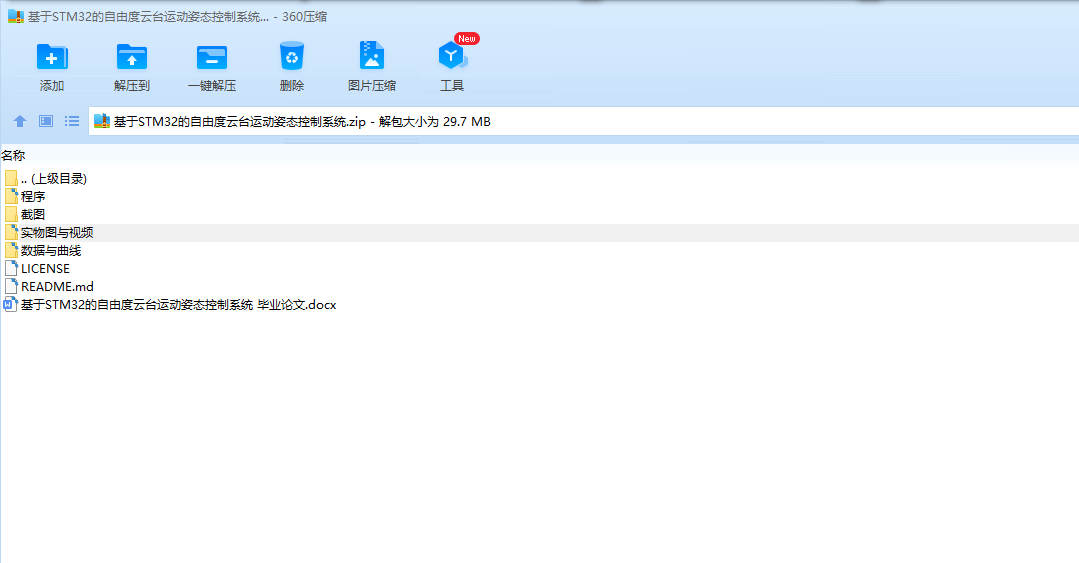Click the zip archive path address bar

[584, 122]
